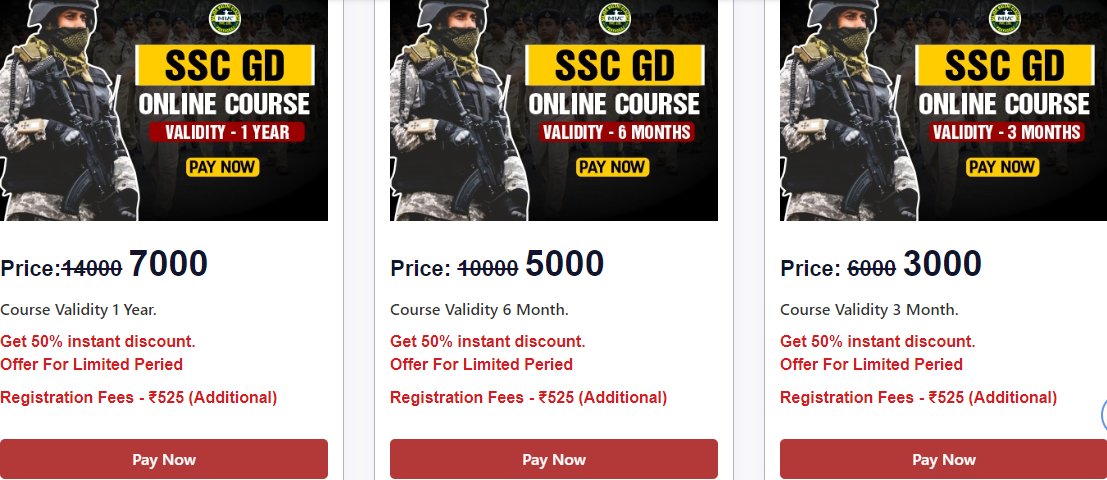Viewport: 1107px width, 480px height.
Task: Open the SSC GD 6 Months course banner
Action: point(554,110)
